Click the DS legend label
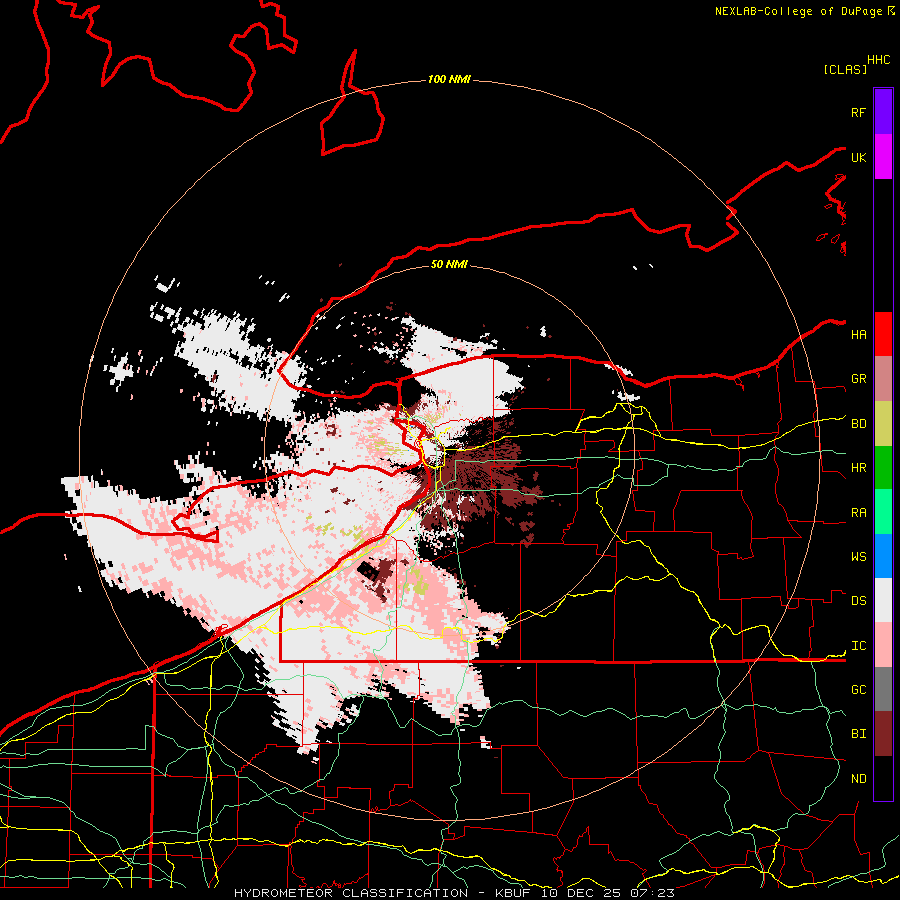Screen dimensions: 900x900 858,600
